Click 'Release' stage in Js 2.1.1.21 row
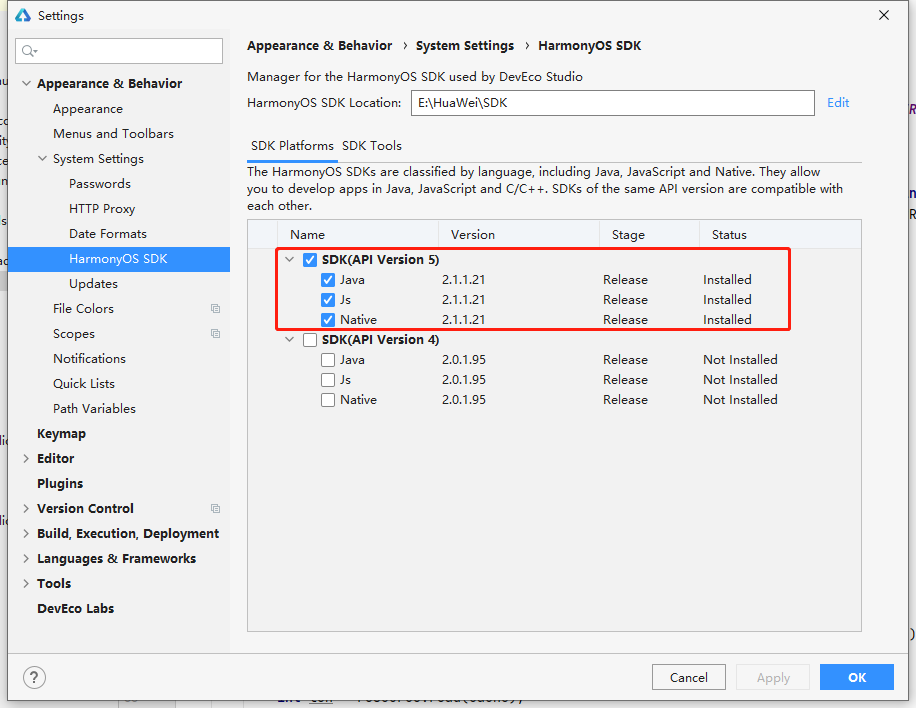Image resolution: width=916 pixels, height=708 pixels. click(625, 300)
